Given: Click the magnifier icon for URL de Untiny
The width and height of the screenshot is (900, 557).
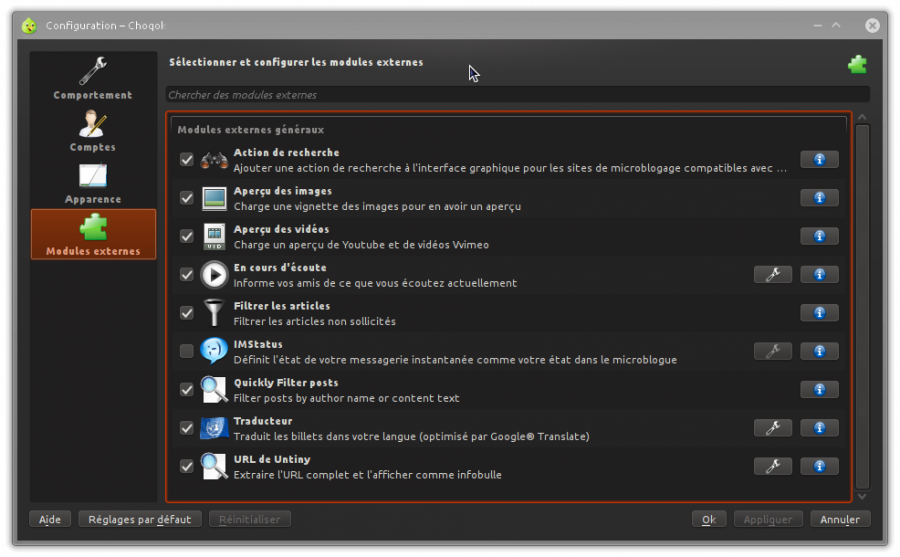Looking at the screenshot, I should 214,466.
